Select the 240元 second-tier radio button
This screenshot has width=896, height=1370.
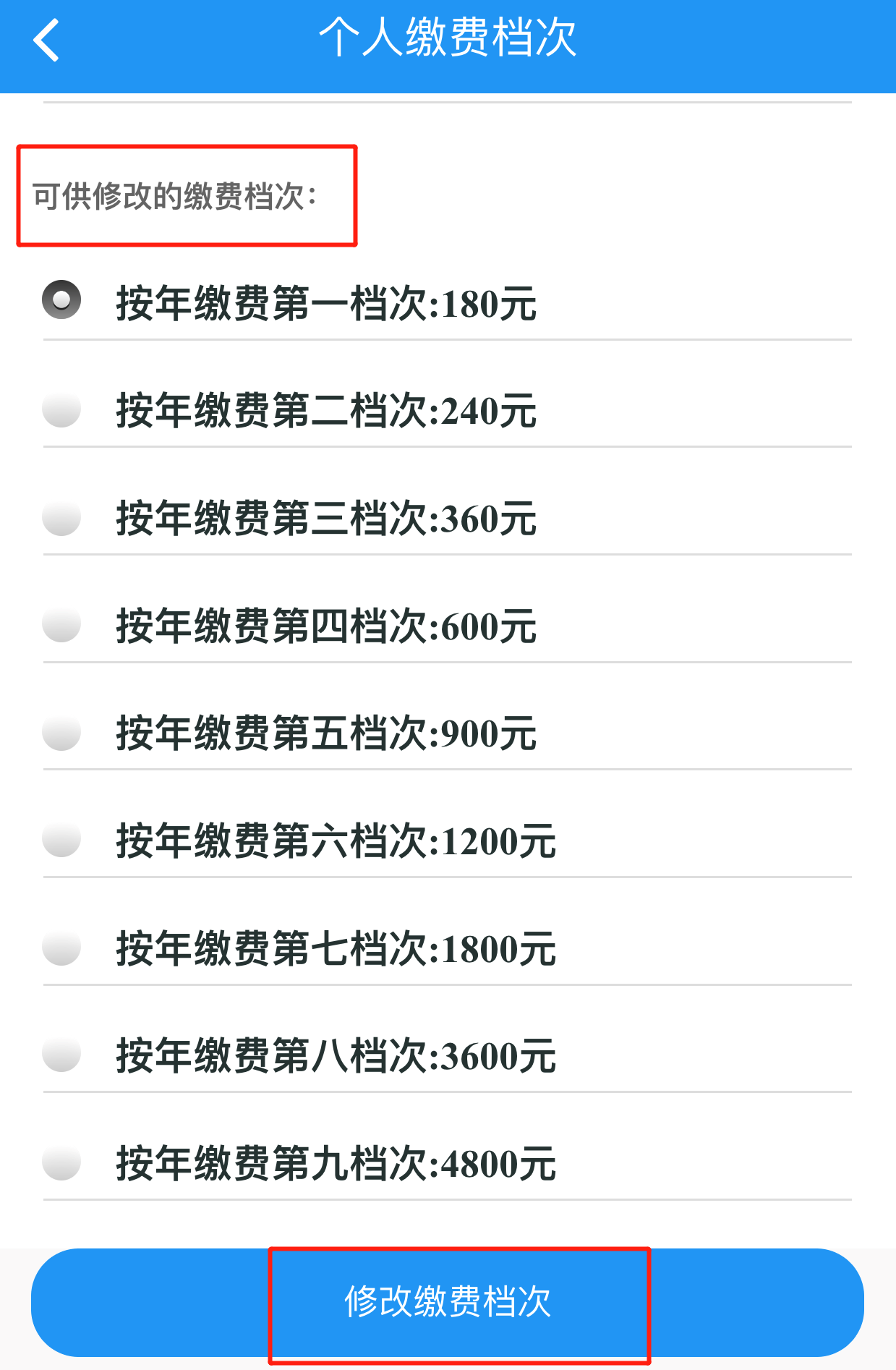tap(61, 409)
